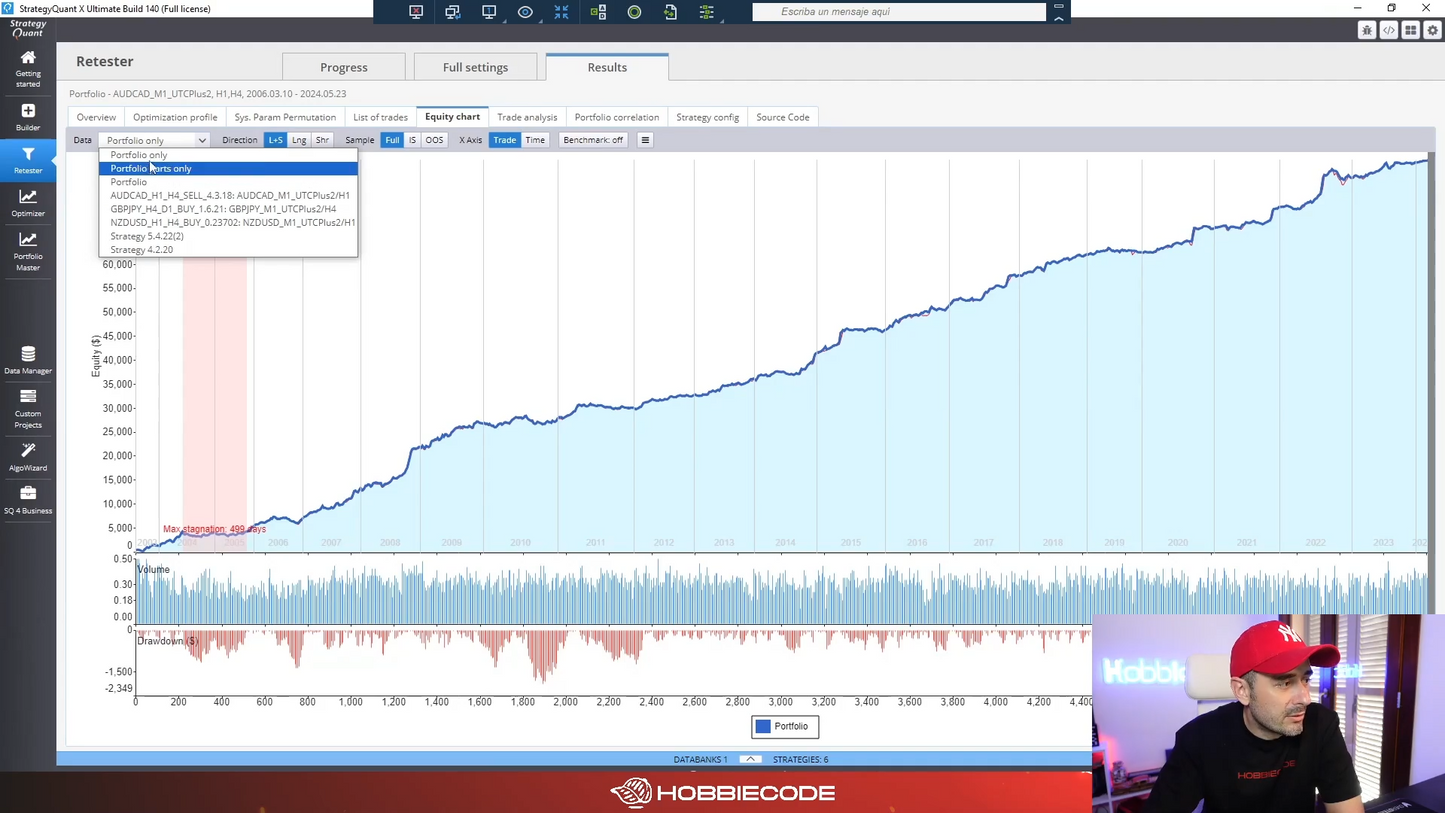This screenshot has height=813, width=1445.
Task: Open StrategyQuant settings gear icon
Action: pos(1432,30)
